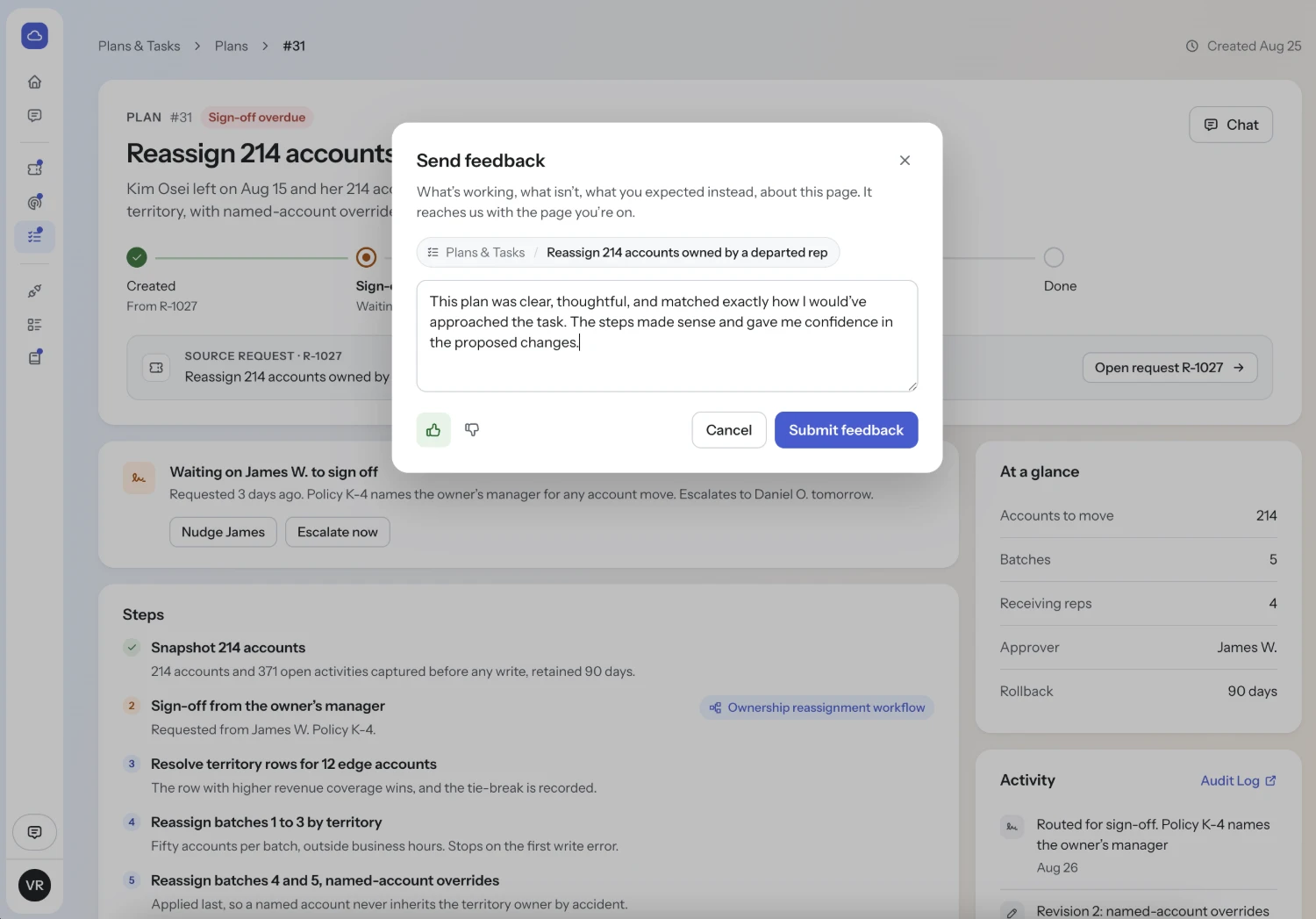Open the book icon in the sidebar
The height and width of the screenshot is (919, 1316).
pyautogui.click(x=35, y=357)
